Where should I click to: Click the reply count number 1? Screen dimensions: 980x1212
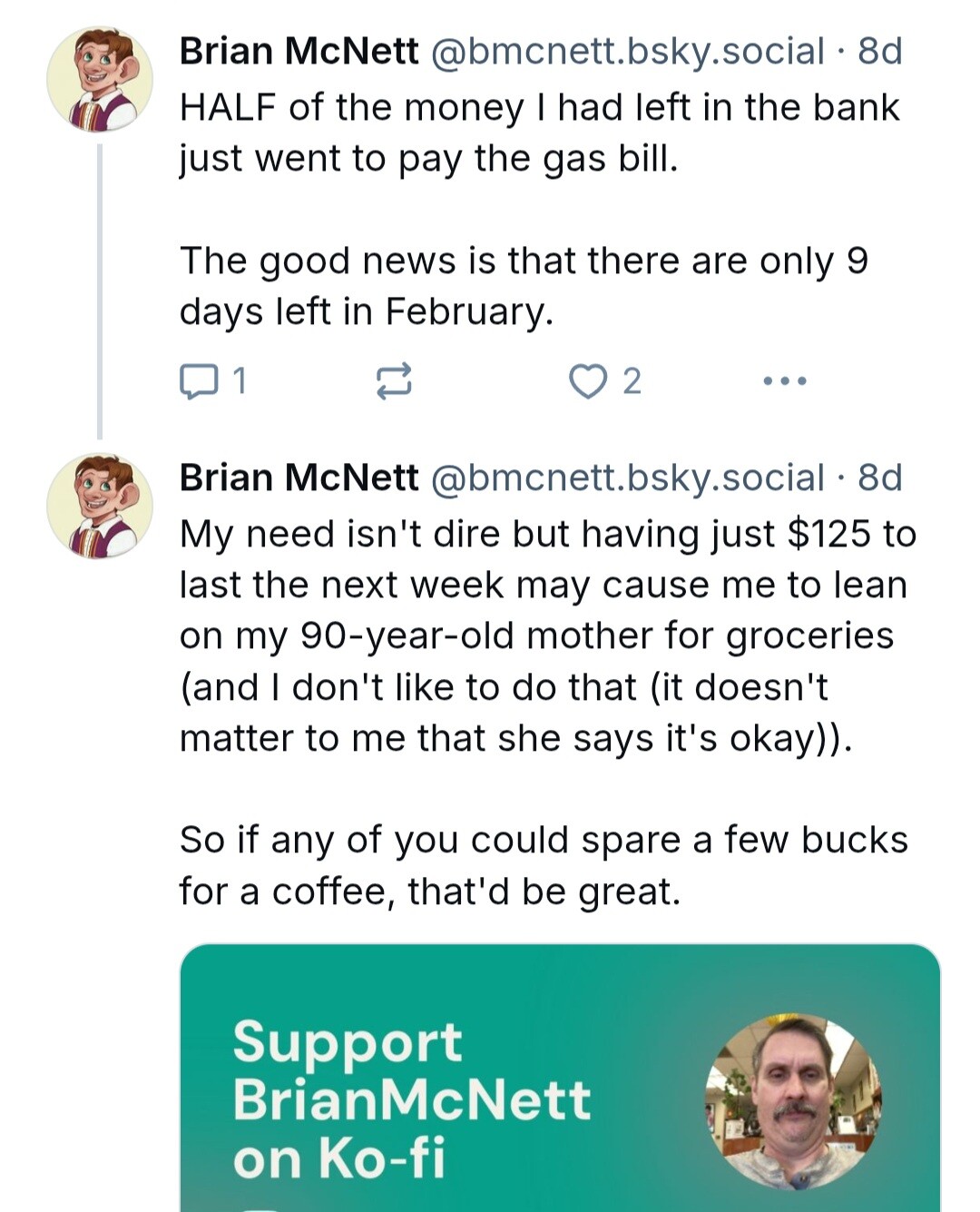239,381
